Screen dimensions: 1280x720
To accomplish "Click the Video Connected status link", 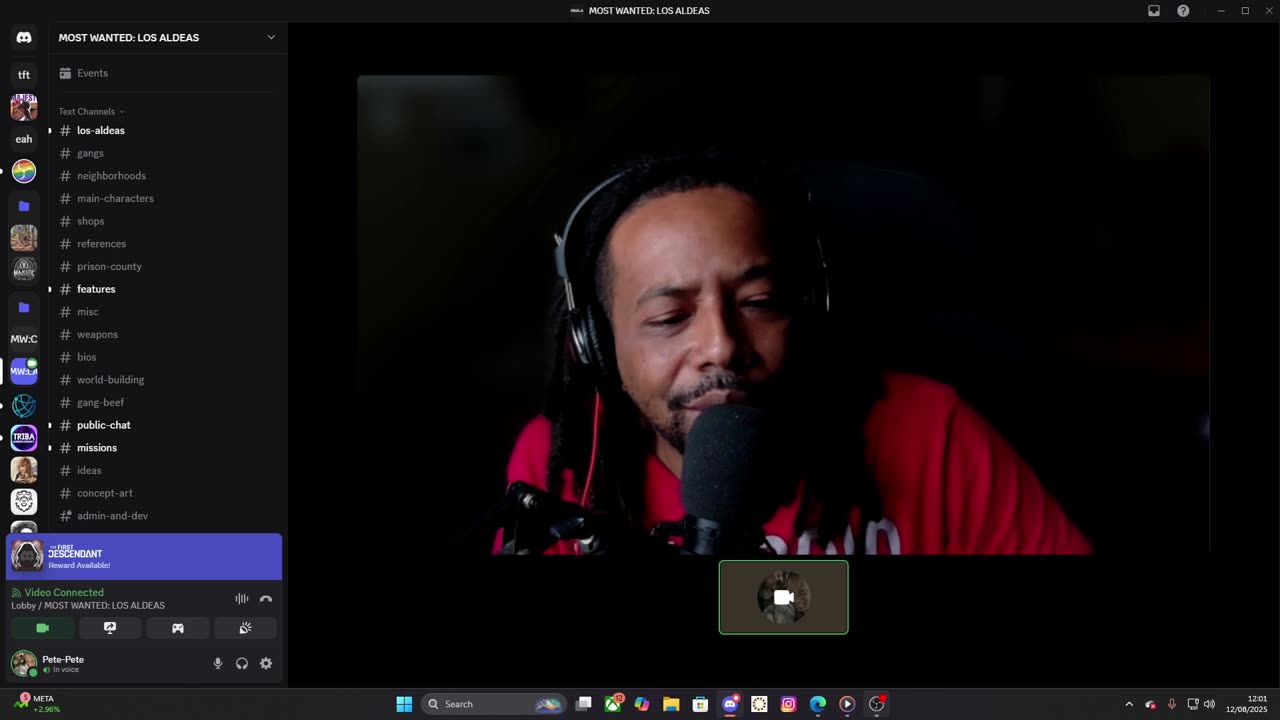I will (58, 592).
